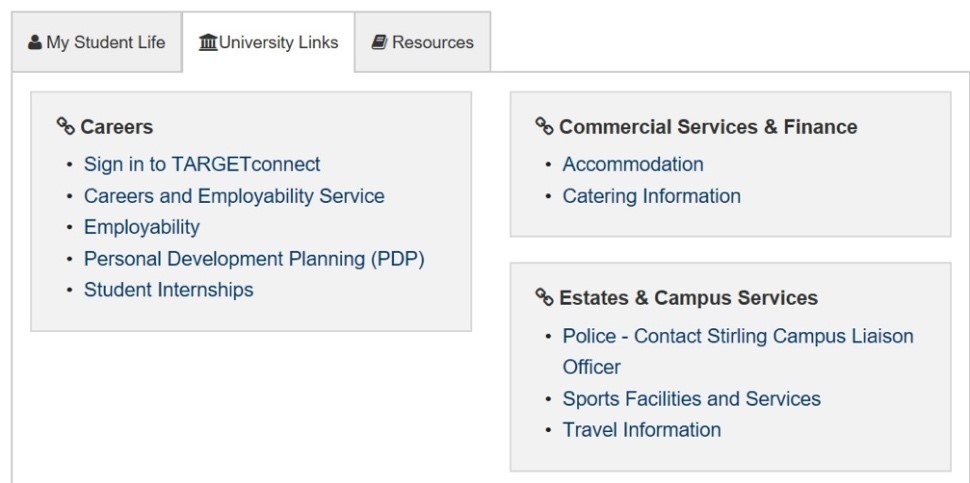Click the link icon beside Estates & Campus Services
This screenshot has width=970, height=483.
click(x=545, y=297)
